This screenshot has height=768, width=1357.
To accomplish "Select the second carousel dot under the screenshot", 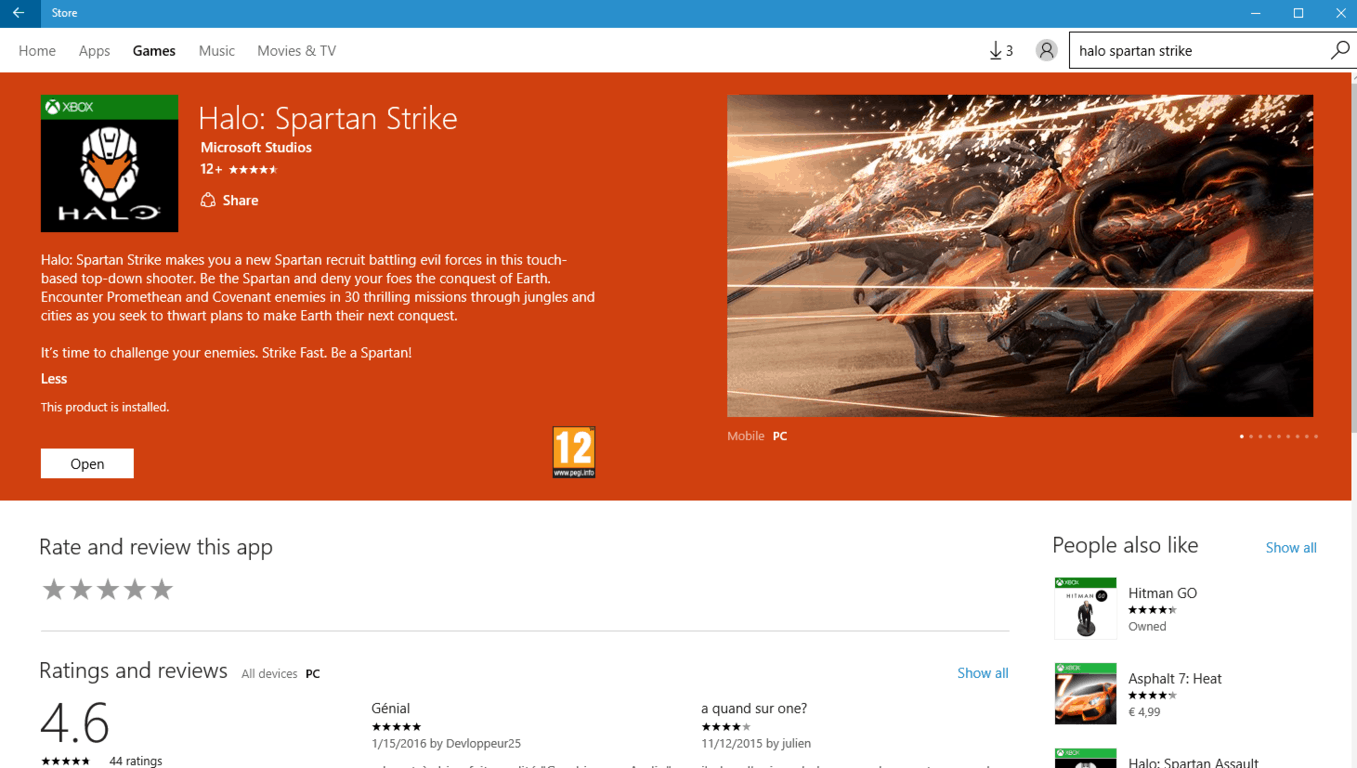I will pos(1251,436).
